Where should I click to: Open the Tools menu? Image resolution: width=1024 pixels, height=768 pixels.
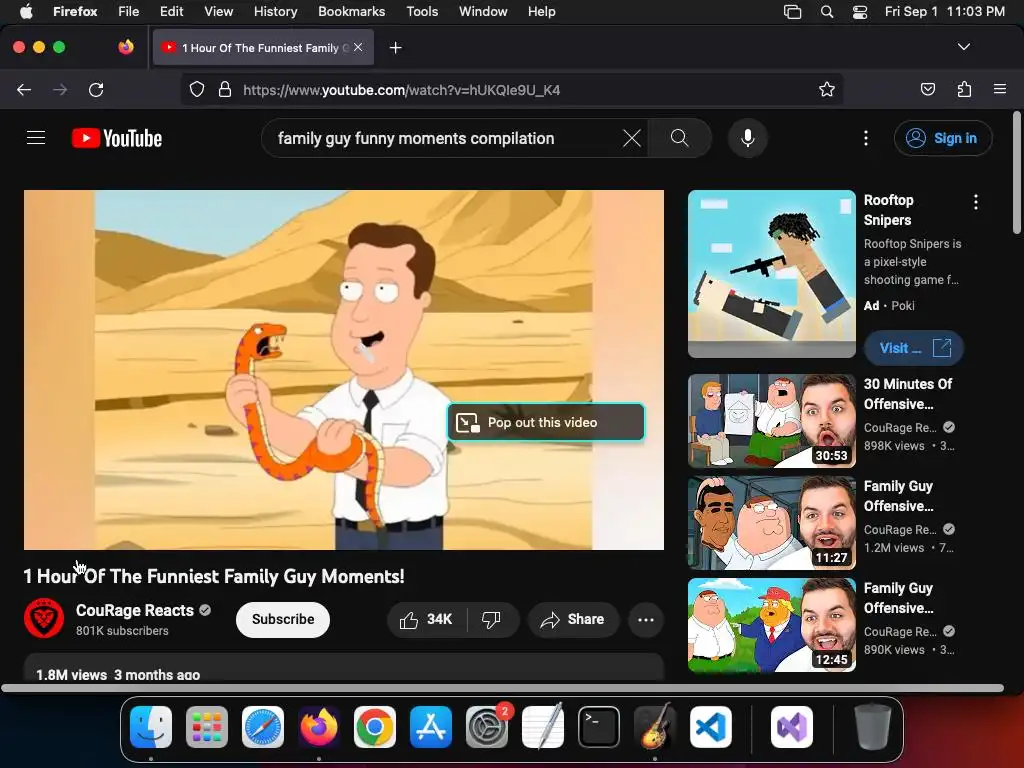pyautogui.click(x=422, y=11)
